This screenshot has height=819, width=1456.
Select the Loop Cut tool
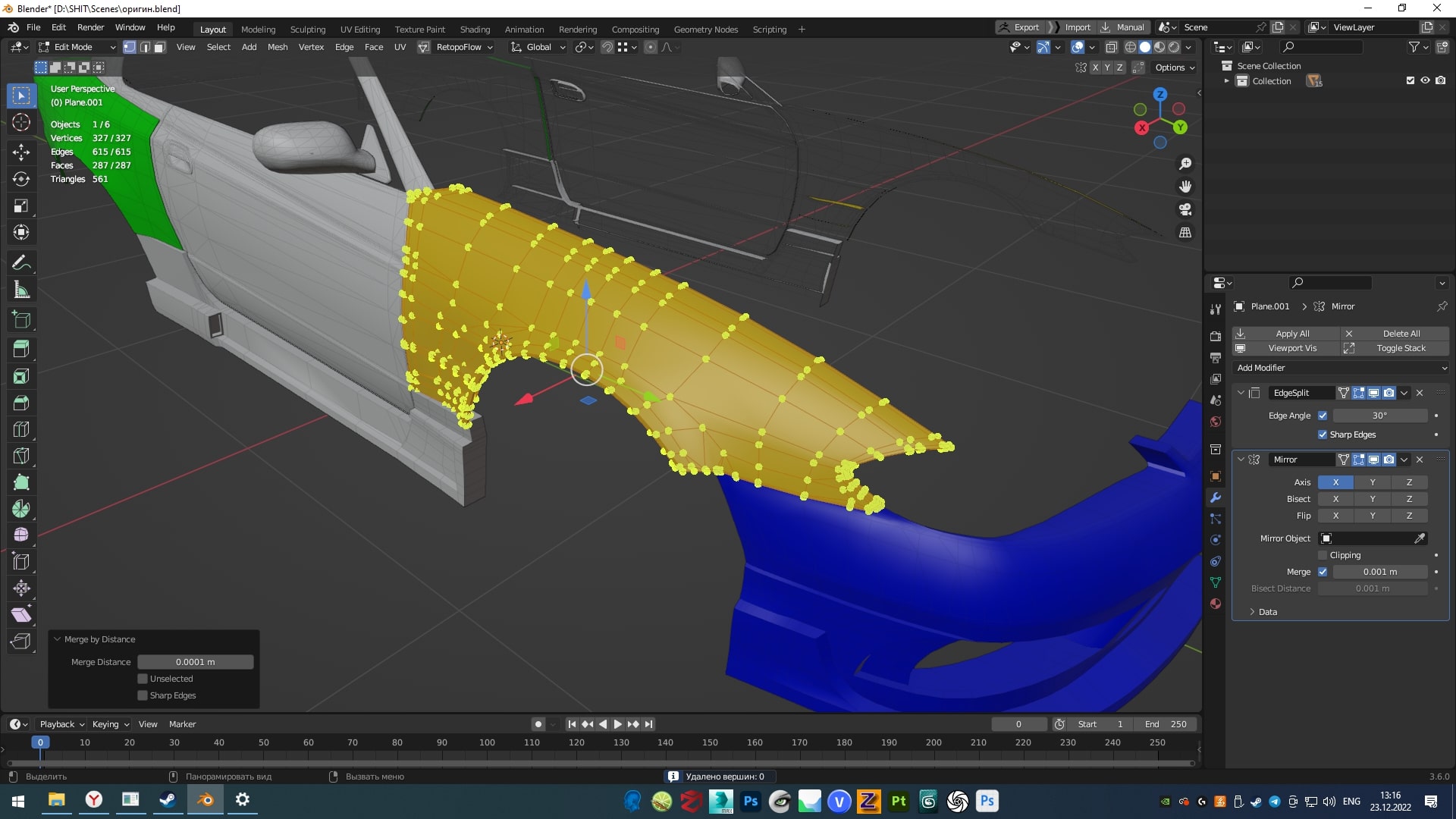(21, 429)
